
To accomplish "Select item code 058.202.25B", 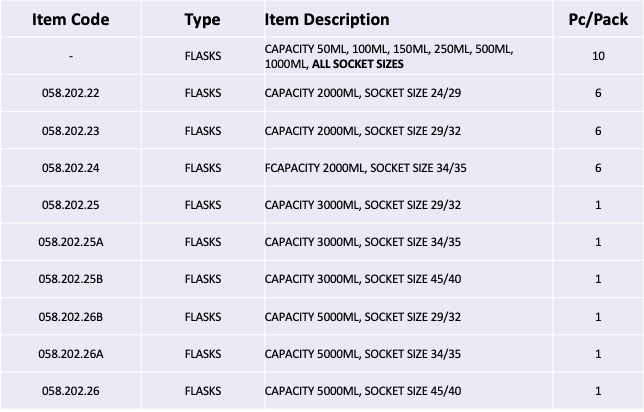I will (70, 279).
